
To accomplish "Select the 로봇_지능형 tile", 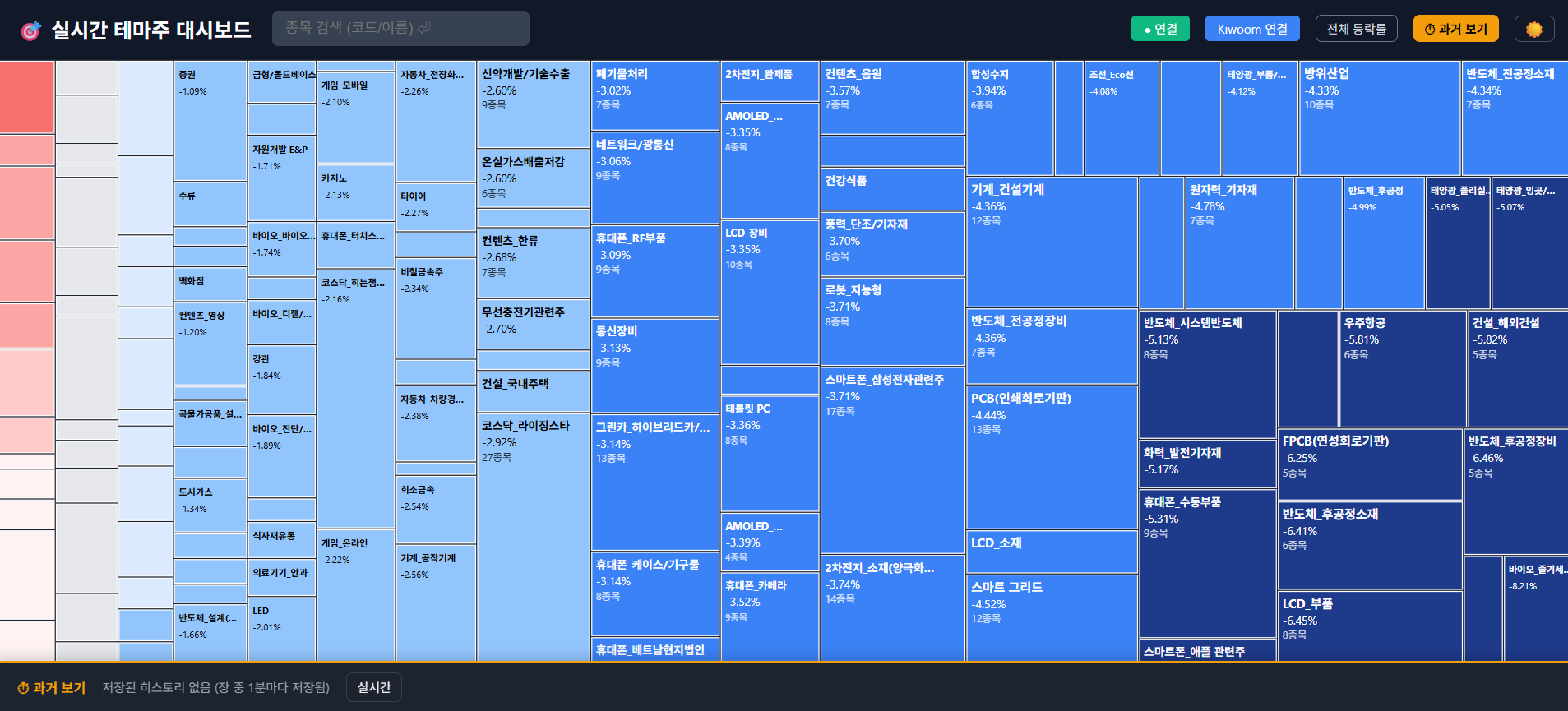I will pos(892,321).
